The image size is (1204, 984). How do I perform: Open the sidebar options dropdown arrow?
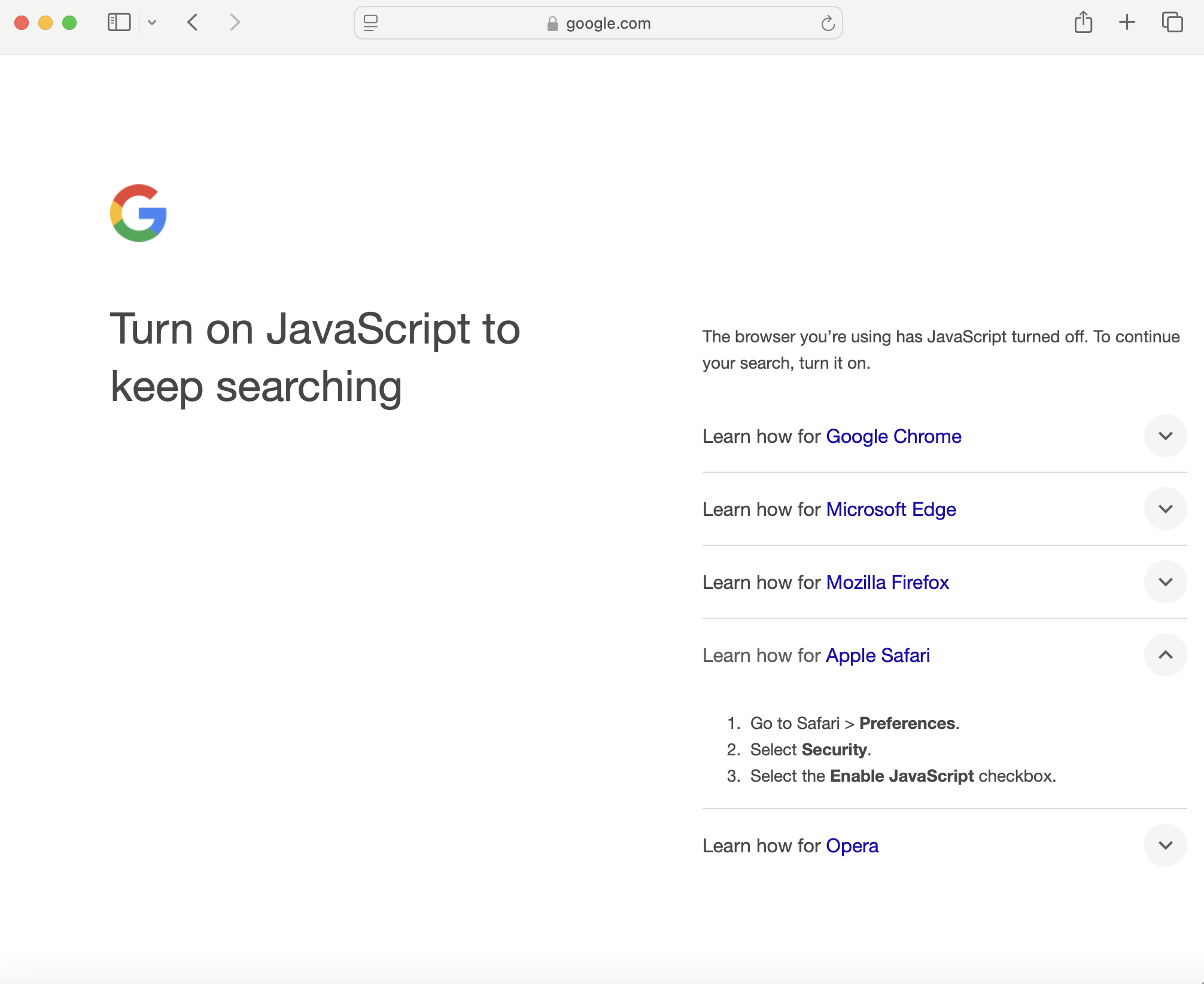tap(152, 23)
